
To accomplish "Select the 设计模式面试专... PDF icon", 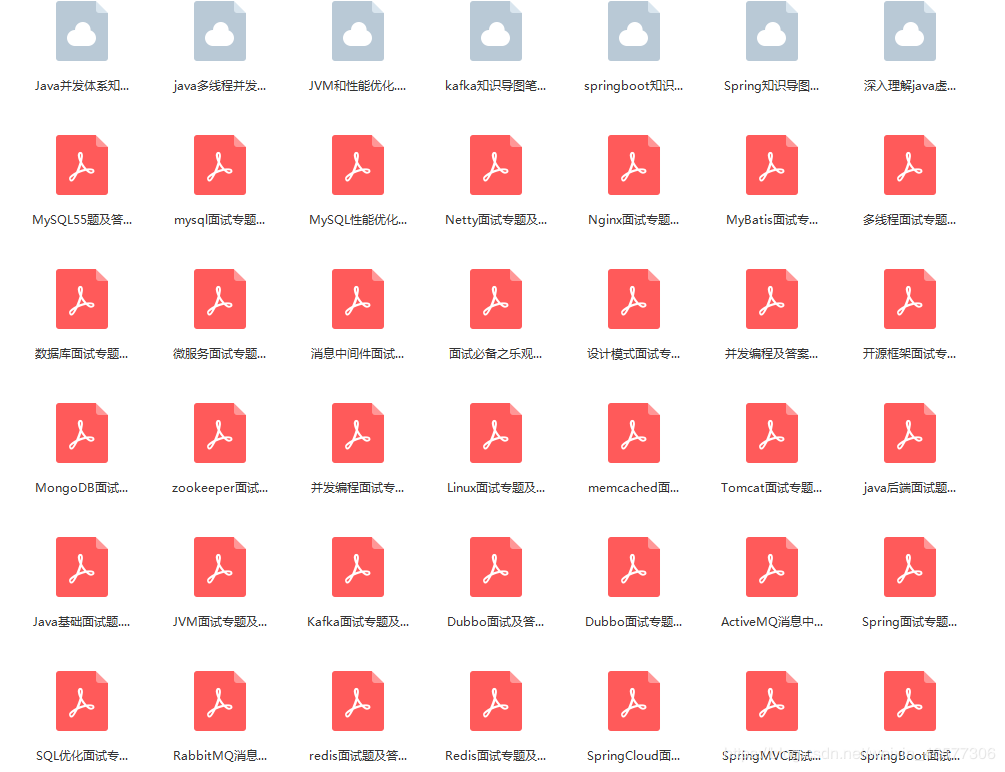I will pyautogui.click(x=634, y=299).
